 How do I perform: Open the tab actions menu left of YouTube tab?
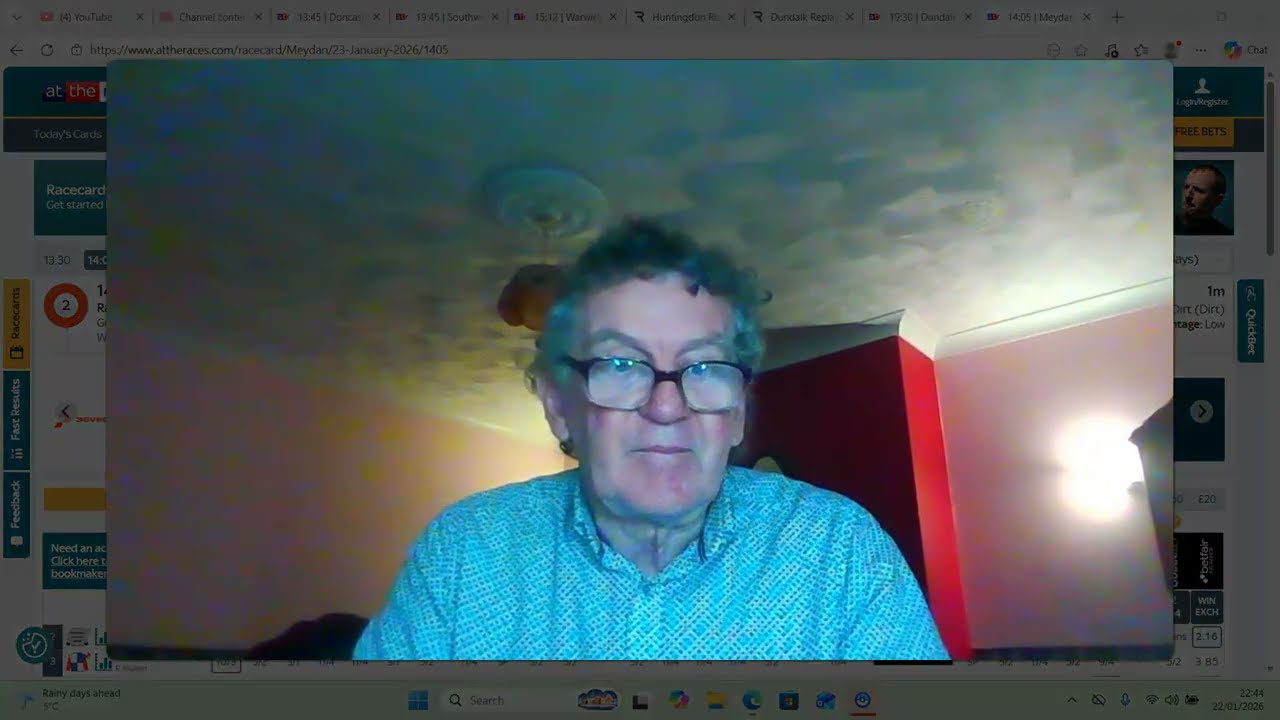(17, 17)
